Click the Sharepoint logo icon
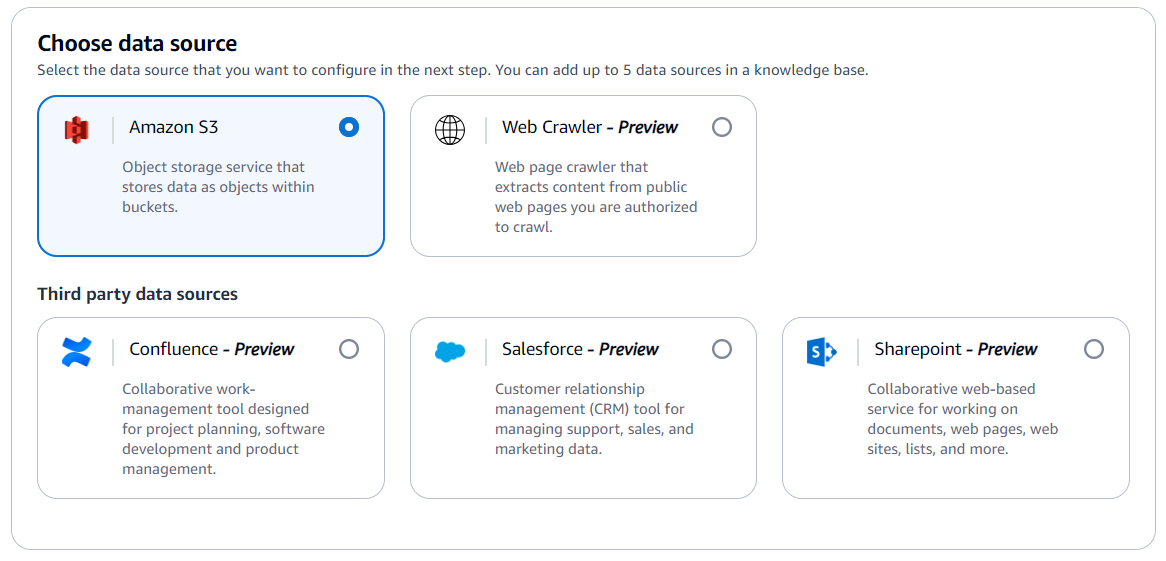 point(822,351)
